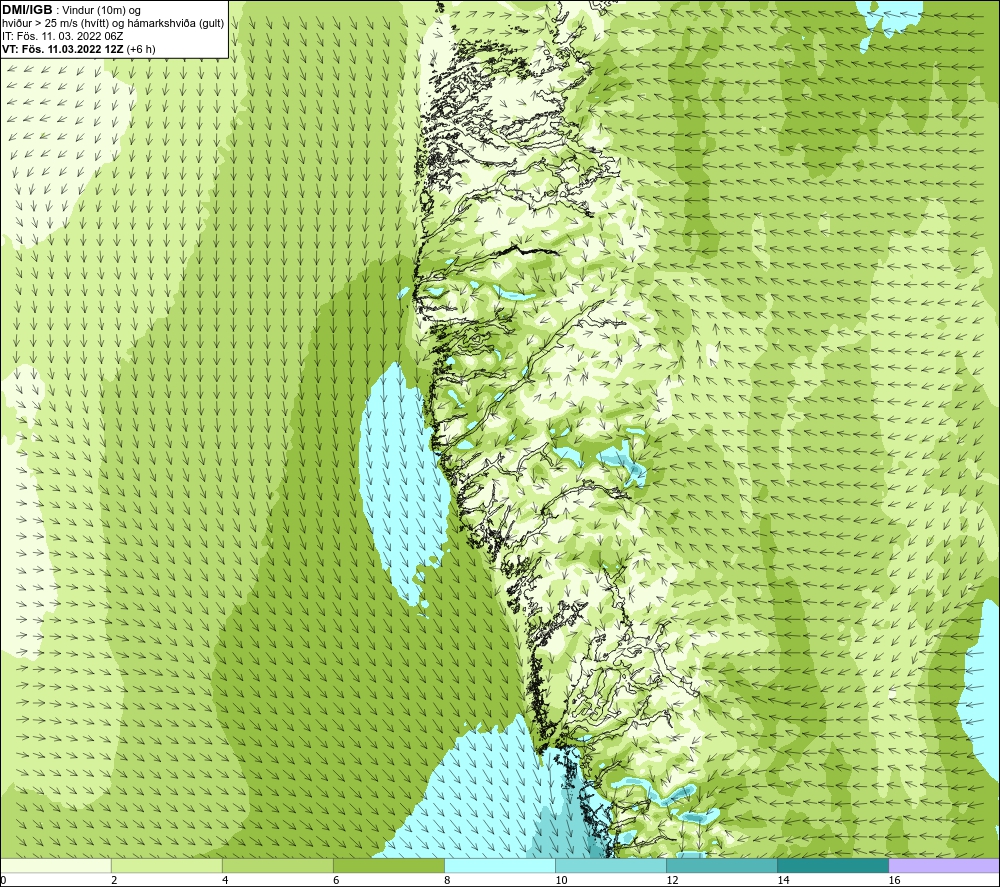Click the 'DMI/IGB : Vindur (10m) og' title line
The height and width of the screenshot is (887, 1000).
[71, 10]
